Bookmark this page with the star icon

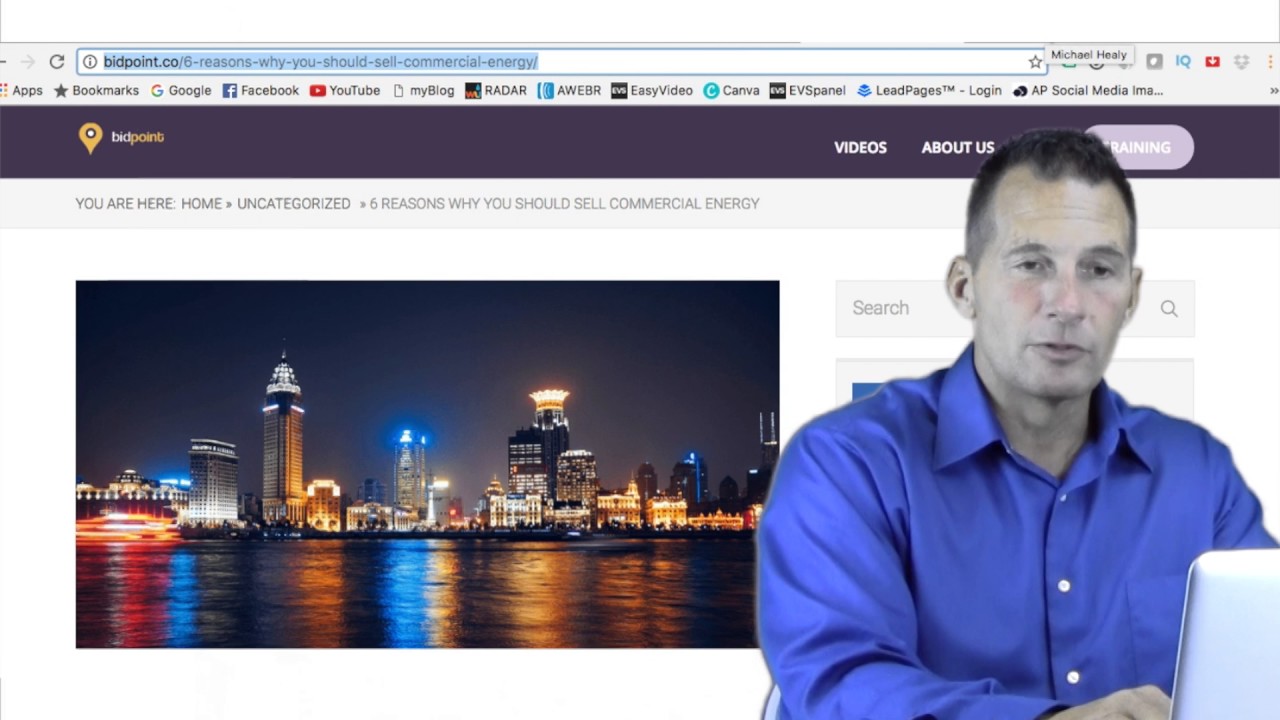point(1035,62)
